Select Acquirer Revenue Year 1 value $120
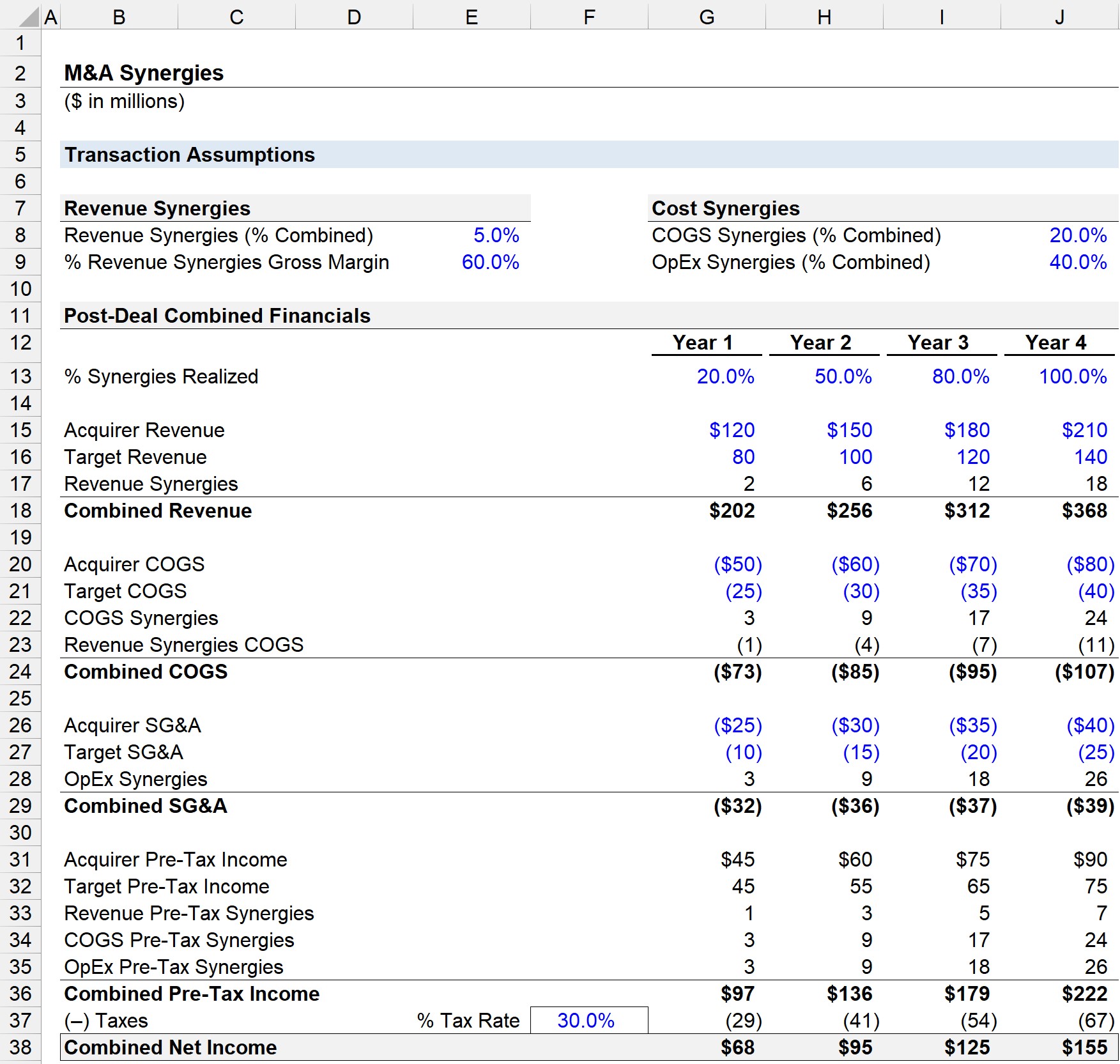1120x1064 pixels. pyautogui.click(x=732, y=430)
